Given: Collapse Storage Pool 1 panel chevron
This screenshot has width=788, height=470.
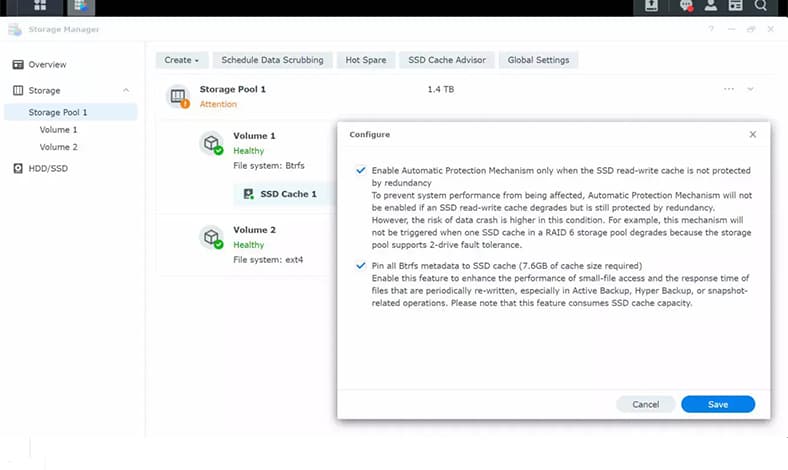Looking at the screenshot, I should click(x=750, y=89).
